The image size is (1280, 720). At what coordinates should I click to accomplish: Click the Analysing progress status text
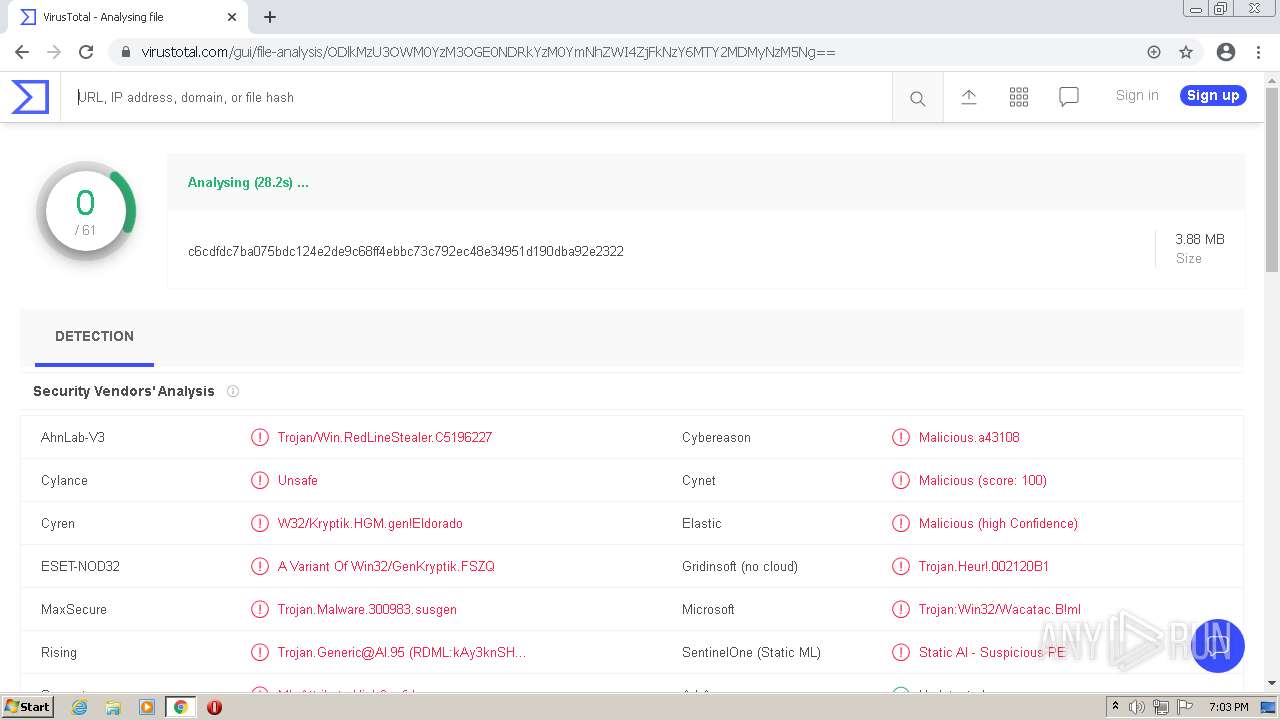click(248, 182)
